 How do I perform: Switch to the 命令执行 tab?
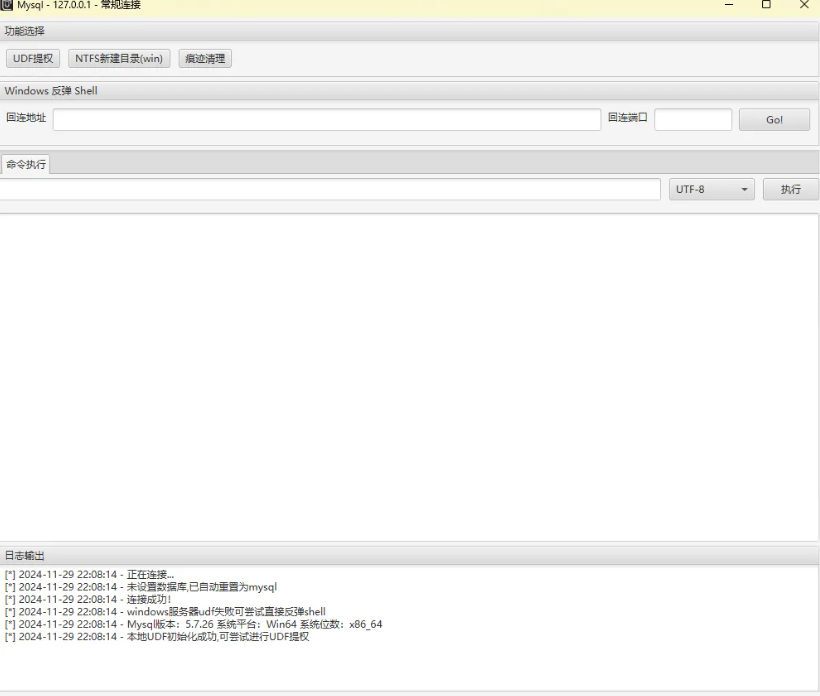[24, 165]
